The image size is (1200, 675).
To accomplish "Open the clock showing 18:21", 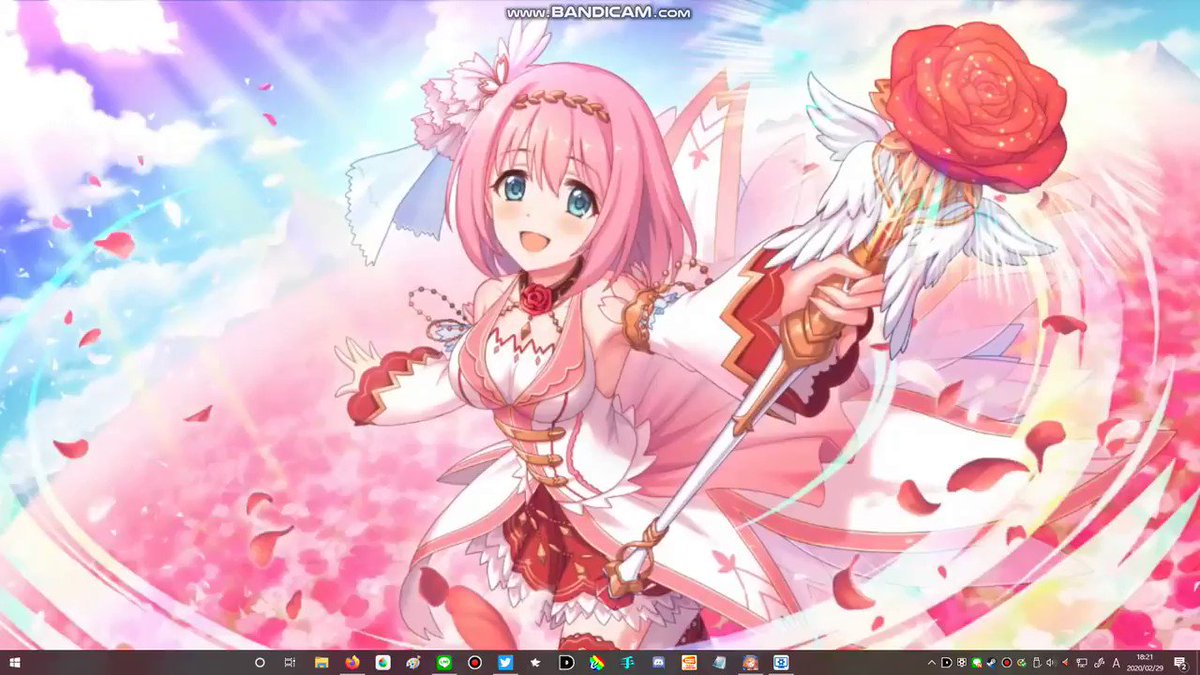I will click(1145, 662).
